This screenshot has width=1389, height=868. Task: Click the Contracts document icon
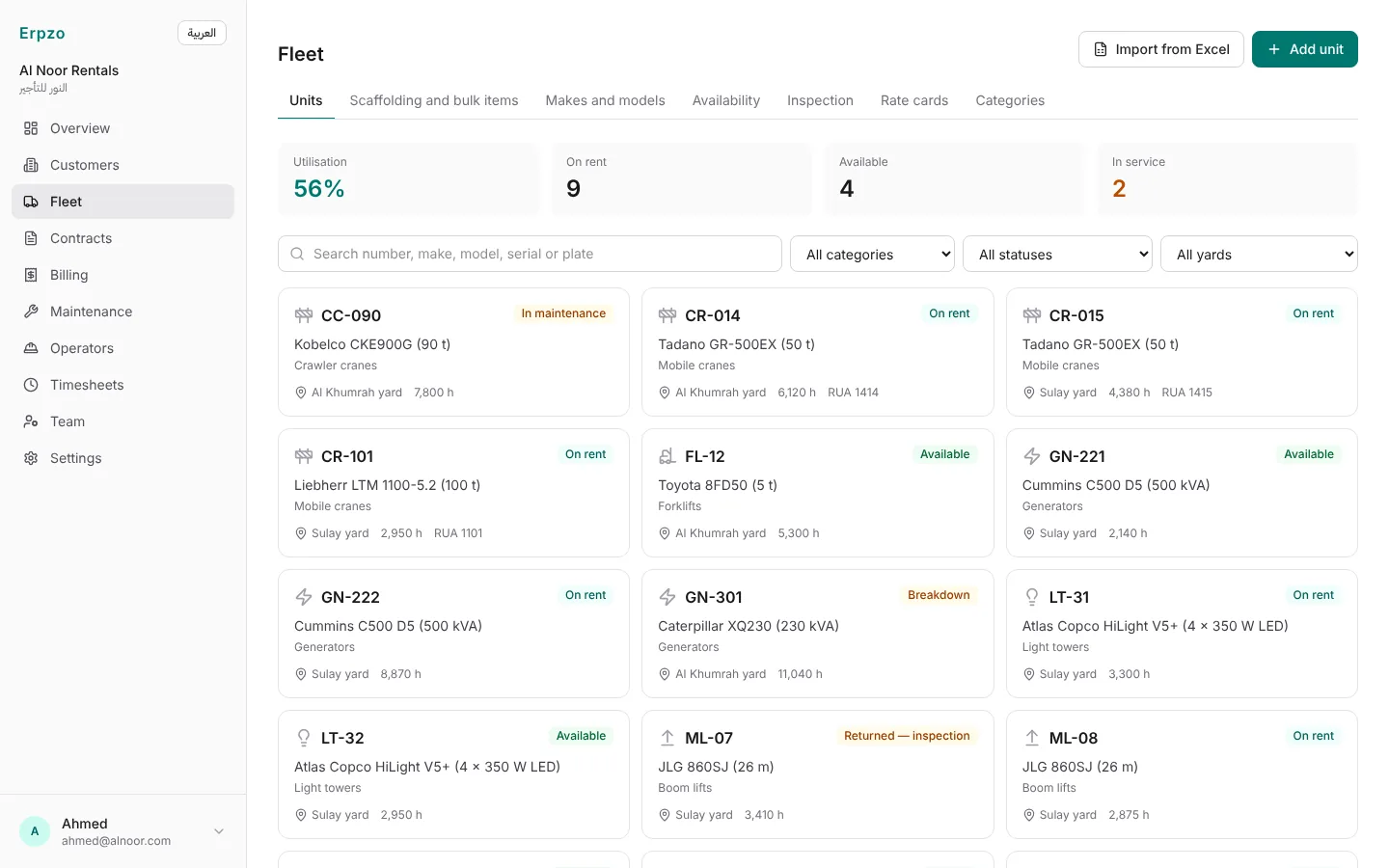click(x=31, y=238)
